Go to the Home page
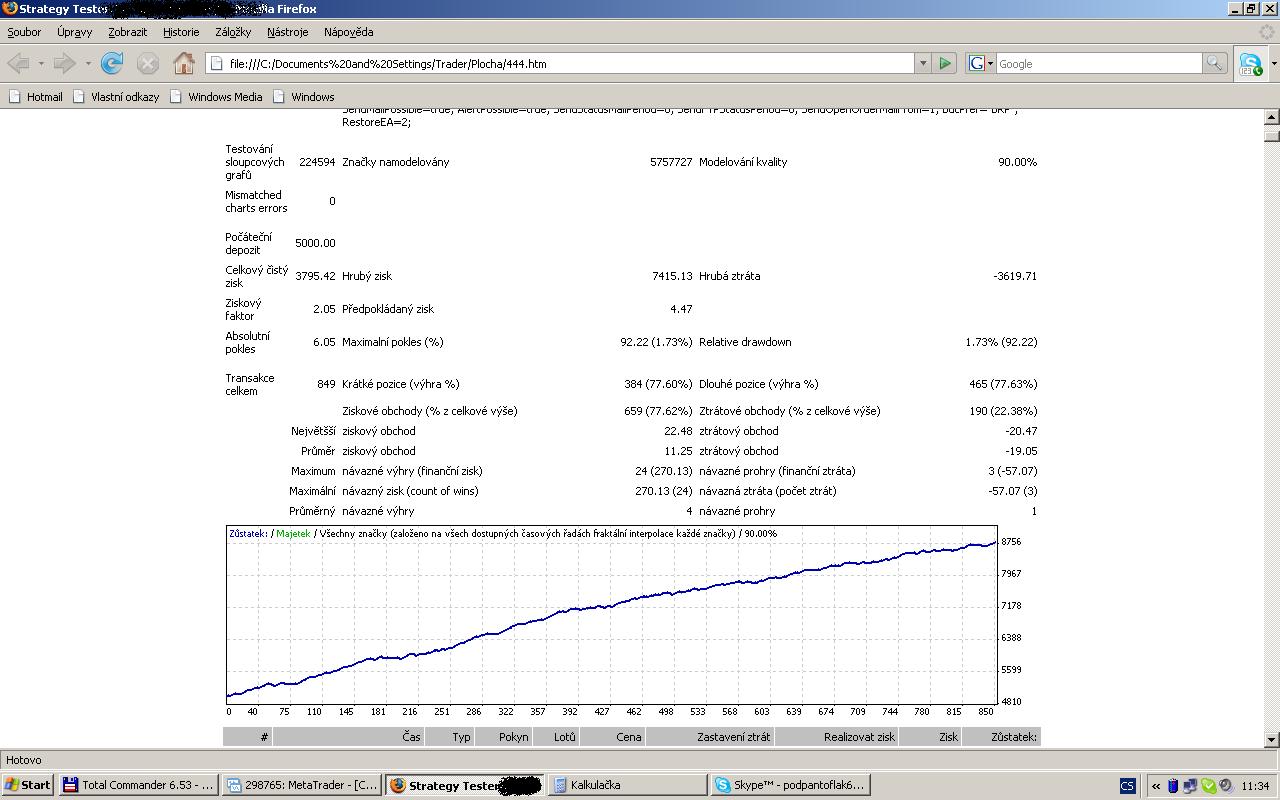This screenshot has width=1280, height=800. [x=184, y=64]
